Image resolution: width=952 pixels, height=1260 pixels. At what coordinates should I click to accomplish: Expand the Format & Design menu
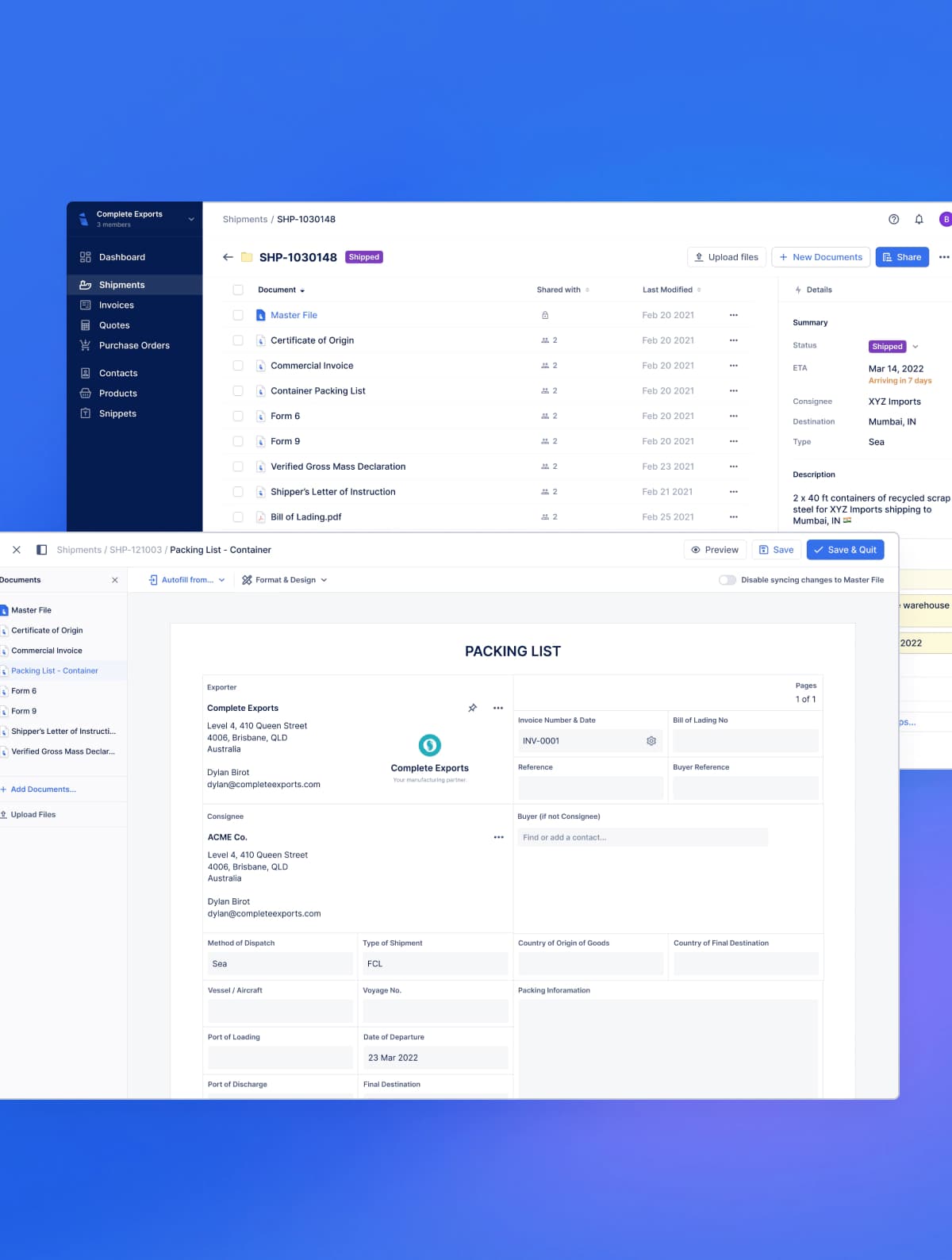click(x=285, y=580)
